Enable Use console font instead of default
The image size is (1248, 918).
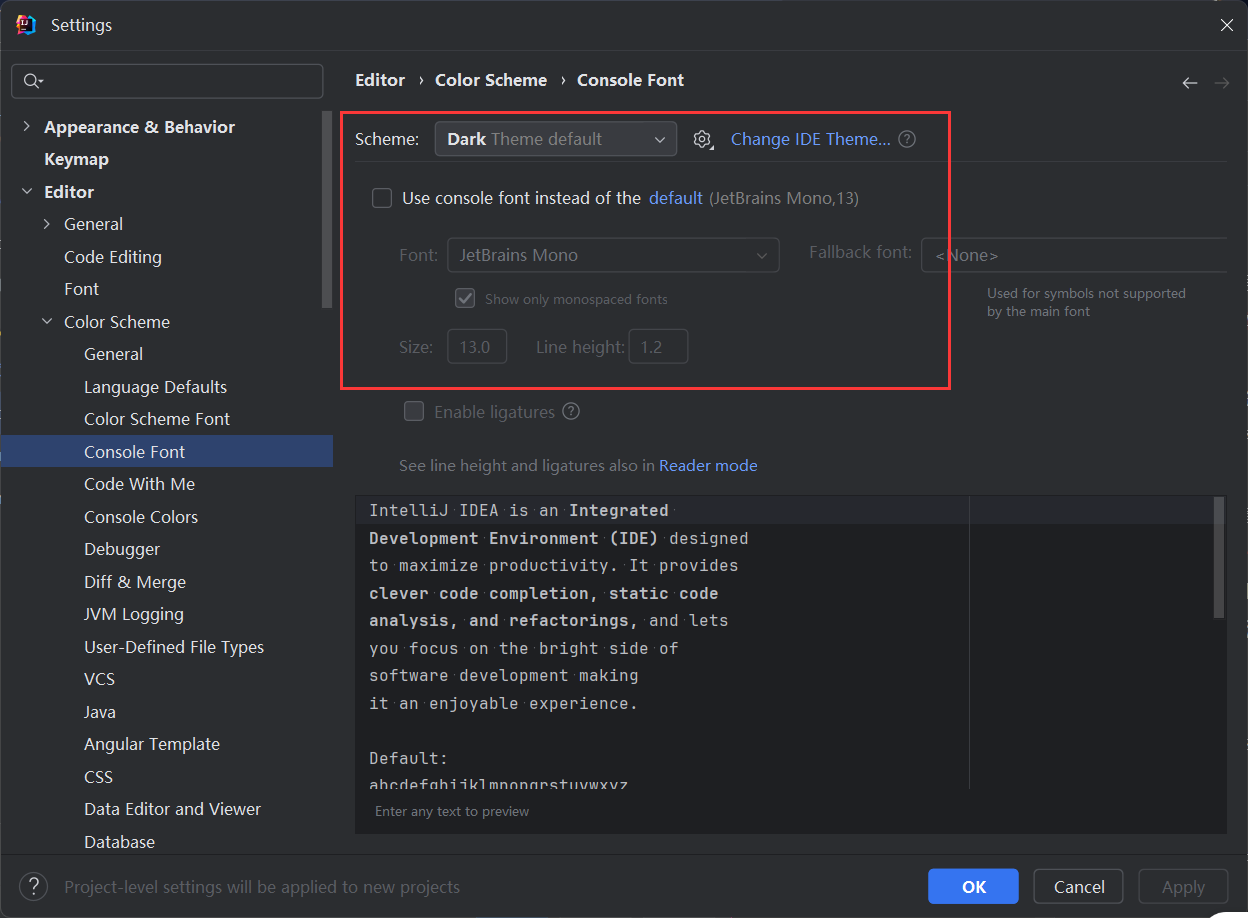(382, 198)
